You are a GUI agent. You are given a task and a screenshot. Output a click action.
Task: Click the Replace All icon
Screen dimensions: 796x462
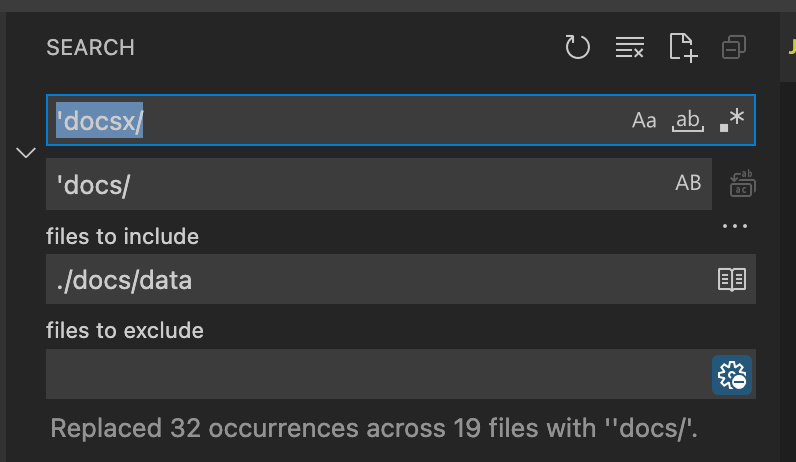point(742,184)
